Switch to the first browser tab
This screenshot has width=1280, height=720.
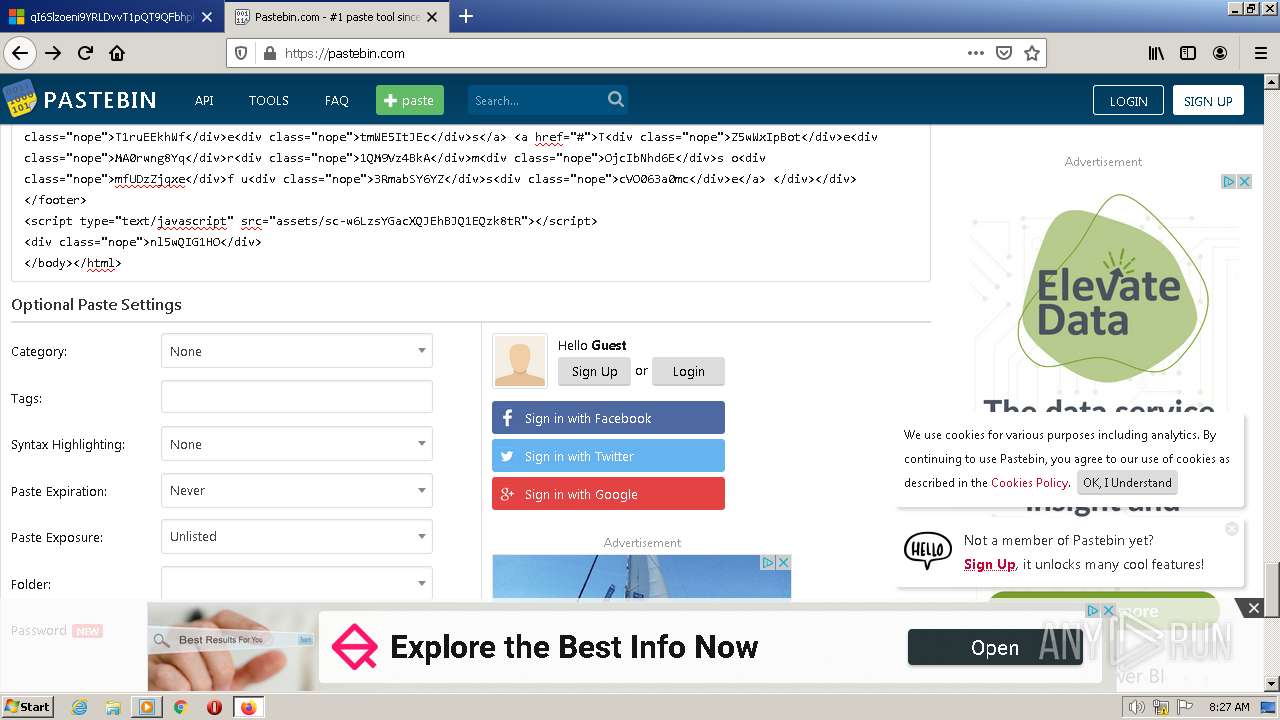click(112, 17)
